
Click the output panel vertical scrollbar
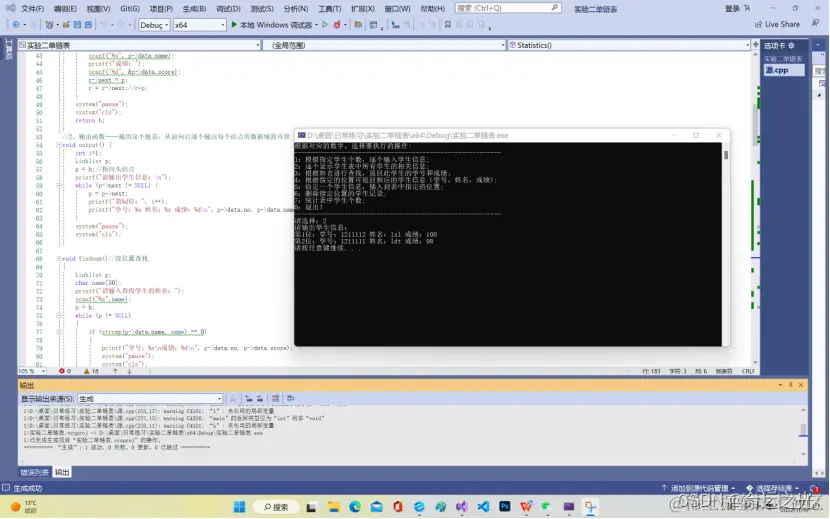click(x=803, y=432)
